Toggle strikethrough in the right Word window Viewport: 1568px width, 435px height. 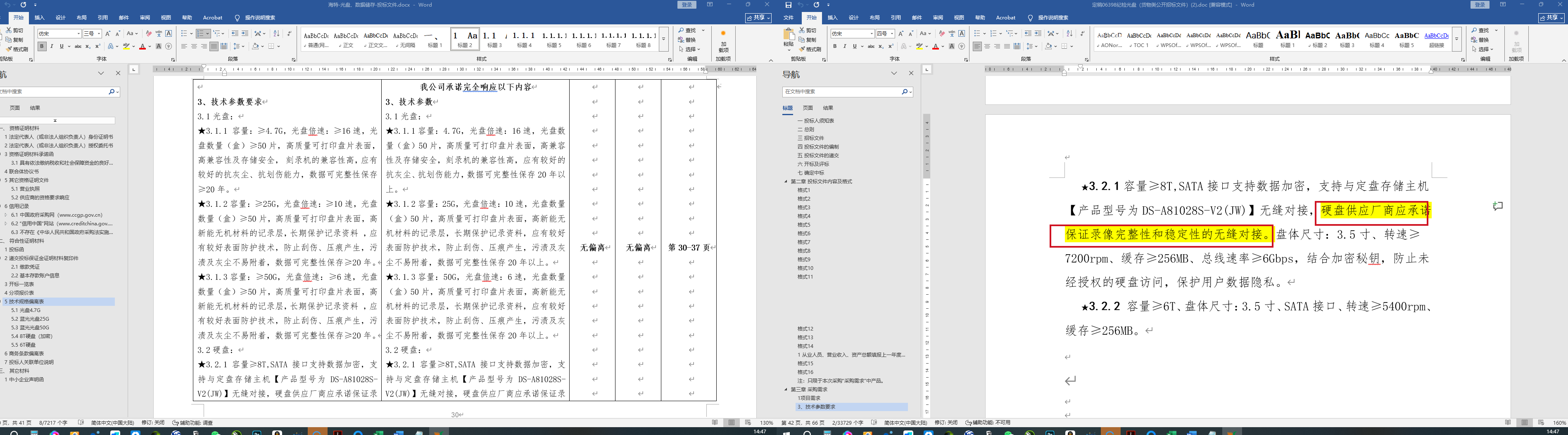871,46
